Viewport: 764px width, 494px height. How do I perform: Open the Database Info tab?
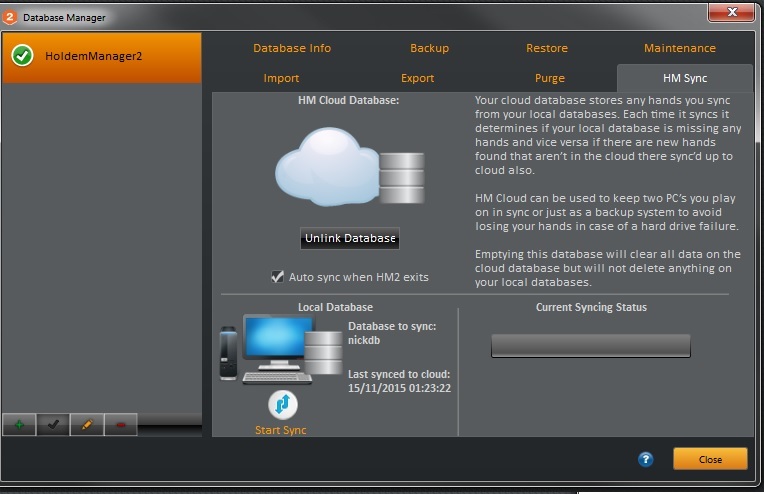[x=292, y=48]
